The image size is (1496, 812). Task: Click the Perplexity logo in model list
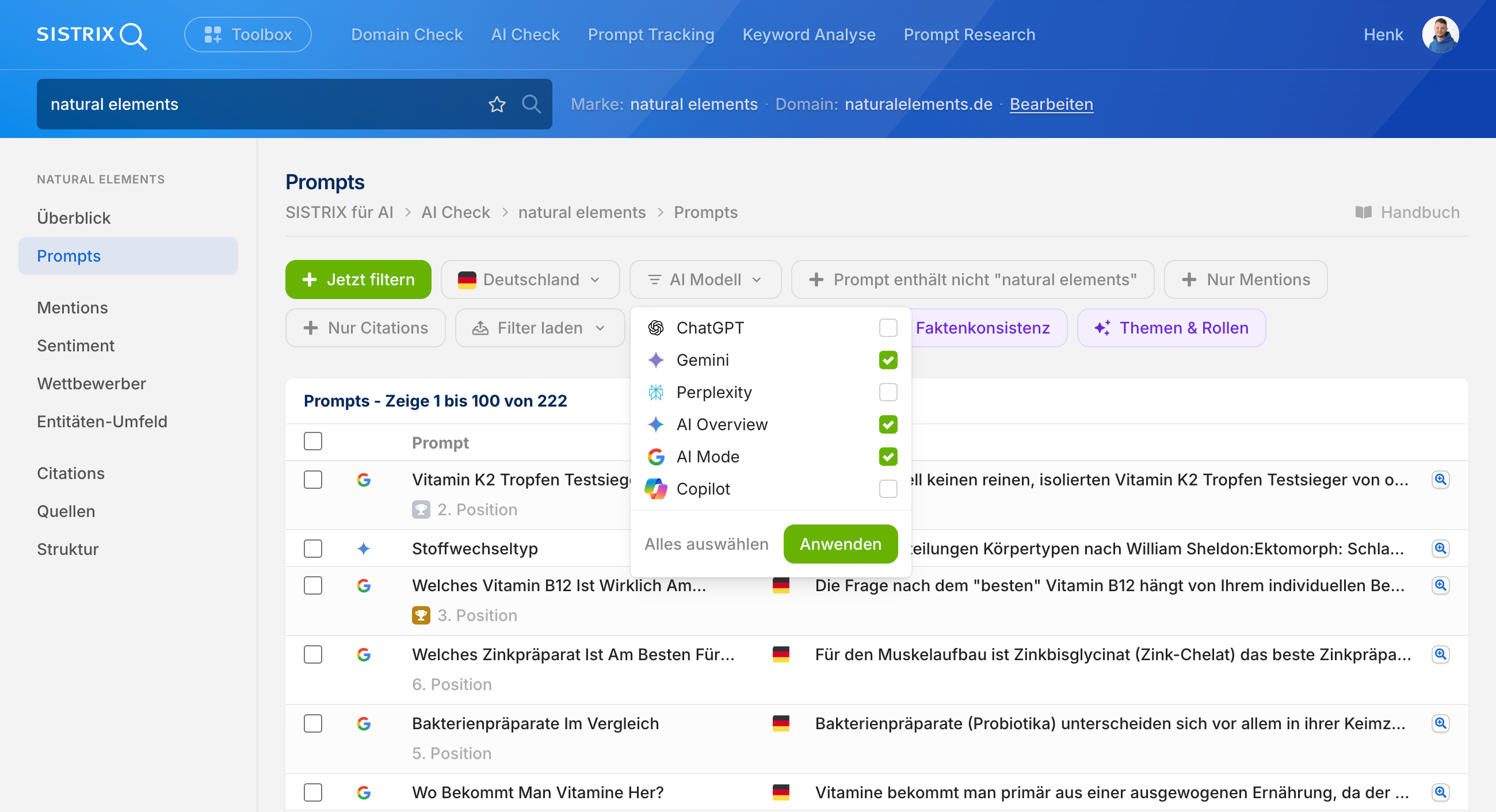(x=656, y=392)
